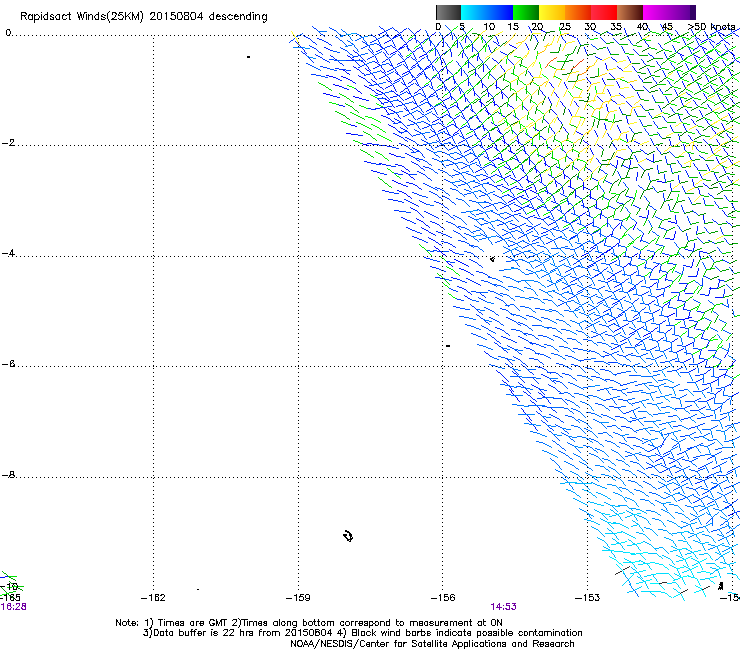This screenshot has width=740, height=650.
Task: Select the blue 10-15 knots legend swatch
Action: 500,12
